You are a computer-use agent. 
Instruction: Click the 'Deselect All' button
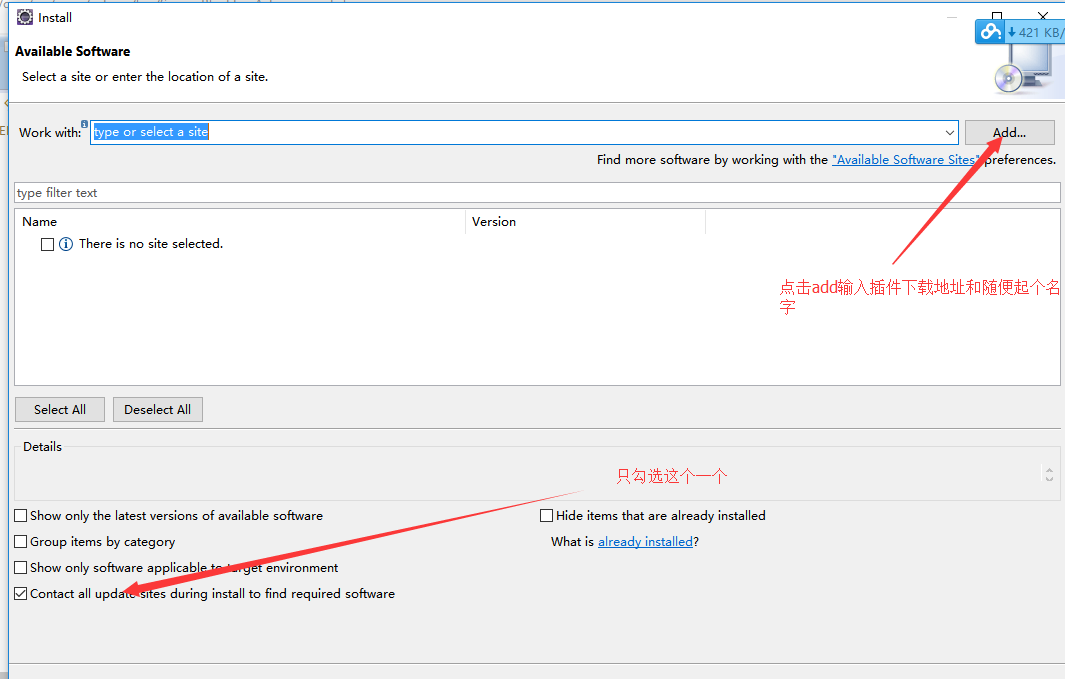(158, 409)
